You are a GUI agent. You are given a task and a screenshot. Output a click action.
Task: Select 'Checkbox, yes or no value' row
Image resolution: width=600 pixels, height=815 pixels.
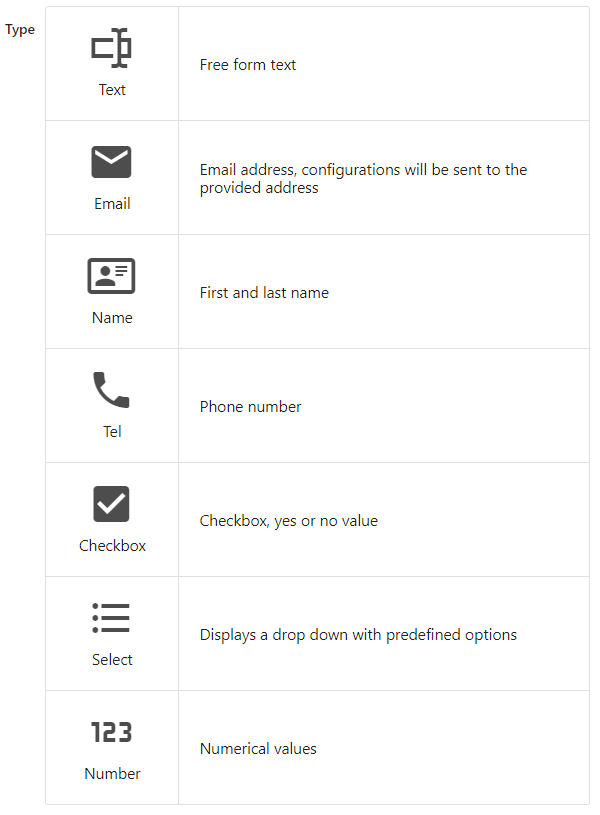tap(288, 521)
